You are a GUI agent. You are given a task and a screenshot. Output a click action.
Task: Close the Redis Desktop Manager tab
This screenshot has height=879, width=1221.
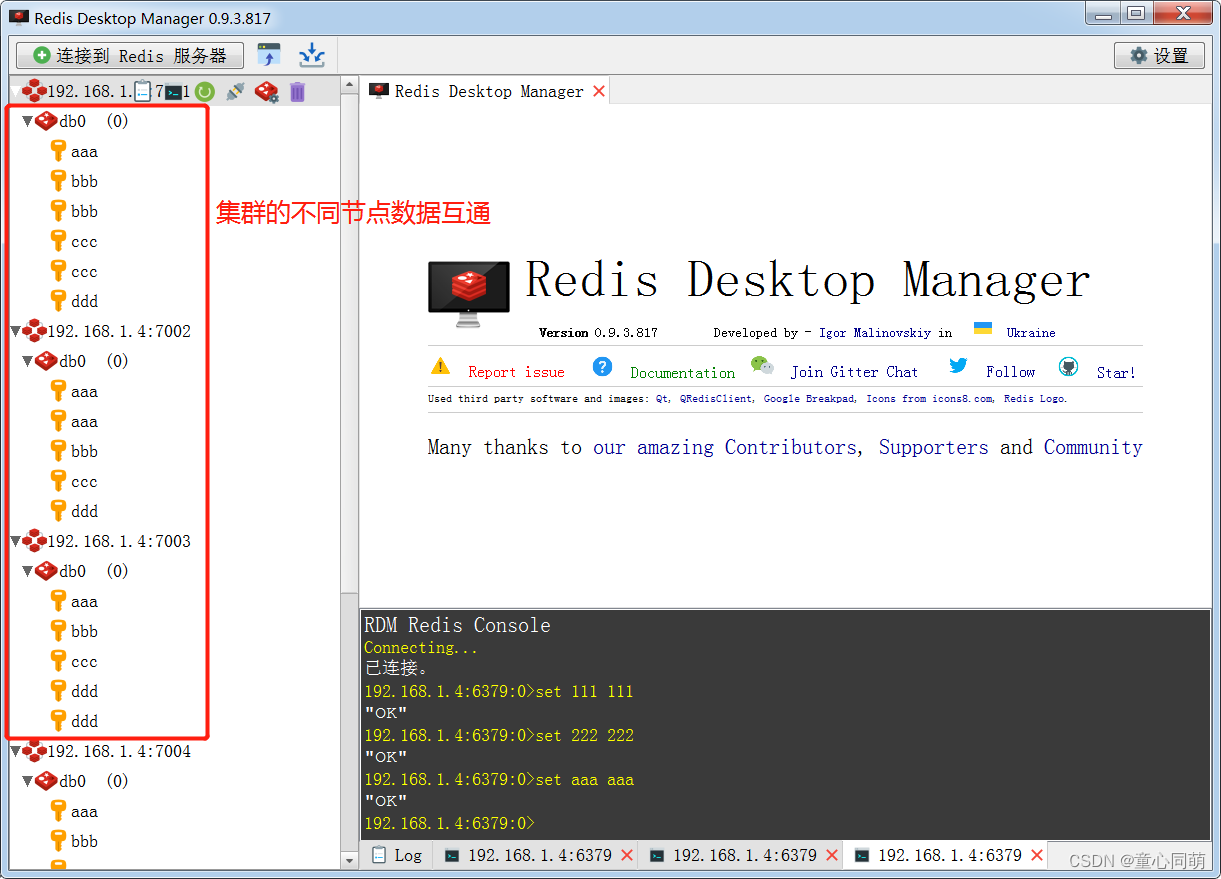(599, 91)
